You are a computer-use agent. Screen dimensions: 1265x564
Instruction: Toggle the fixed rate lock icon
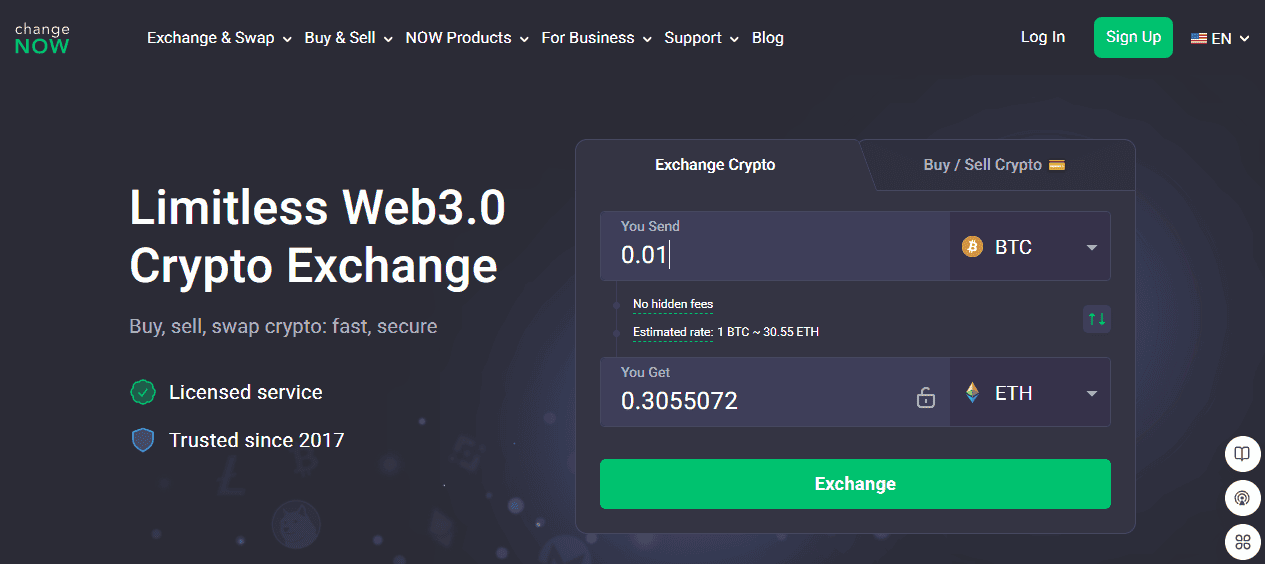click(926, 398)
